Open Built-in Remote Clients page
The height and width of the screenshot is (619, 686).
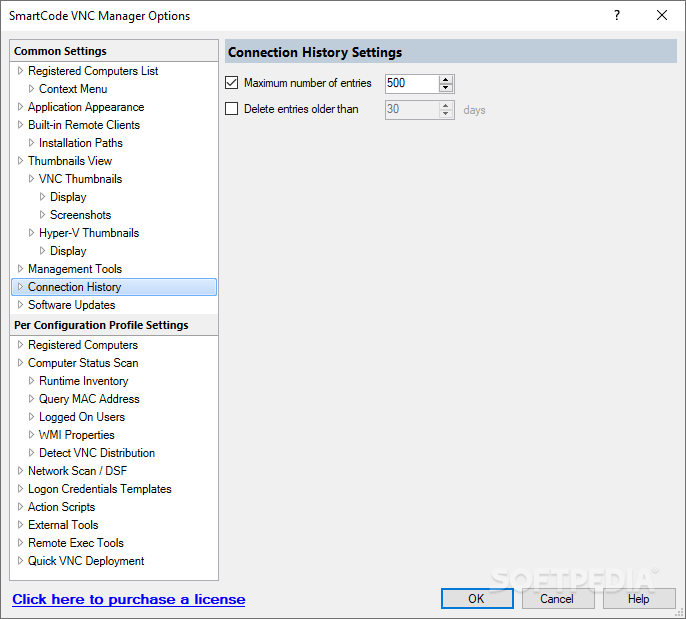click(x=84, y=125)
